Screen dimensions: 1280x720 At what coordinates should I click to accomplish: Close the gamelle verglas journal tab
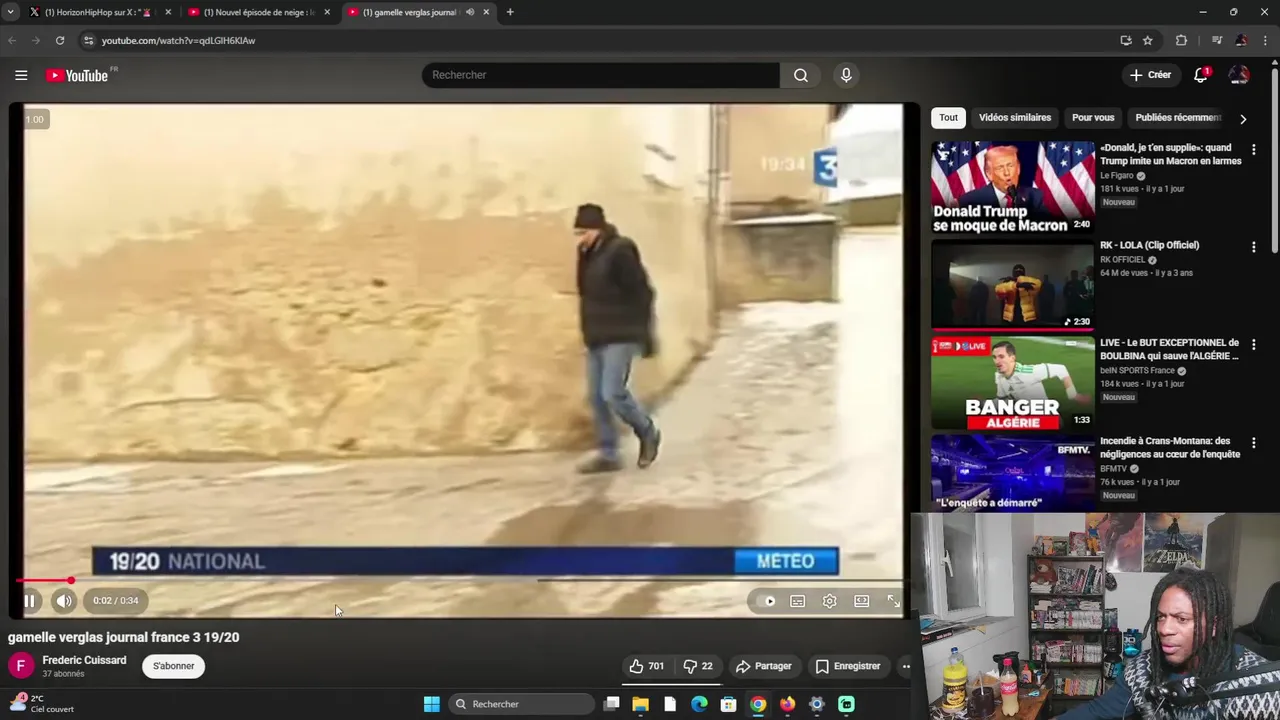point(486,12)
